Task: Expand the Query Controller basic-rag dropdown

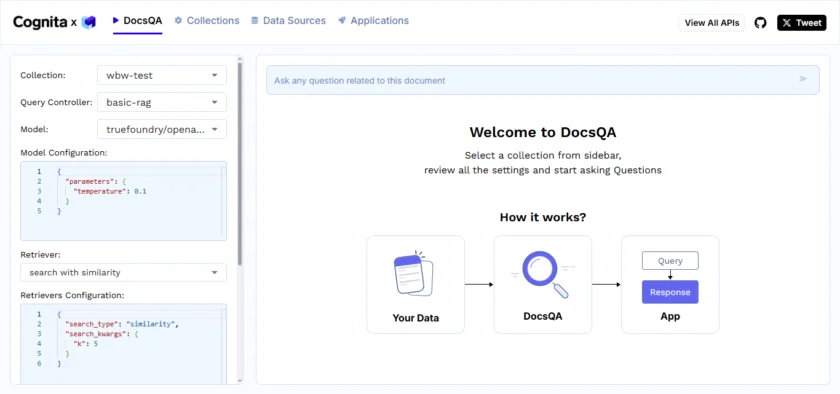Action: [x=162, y=102]
